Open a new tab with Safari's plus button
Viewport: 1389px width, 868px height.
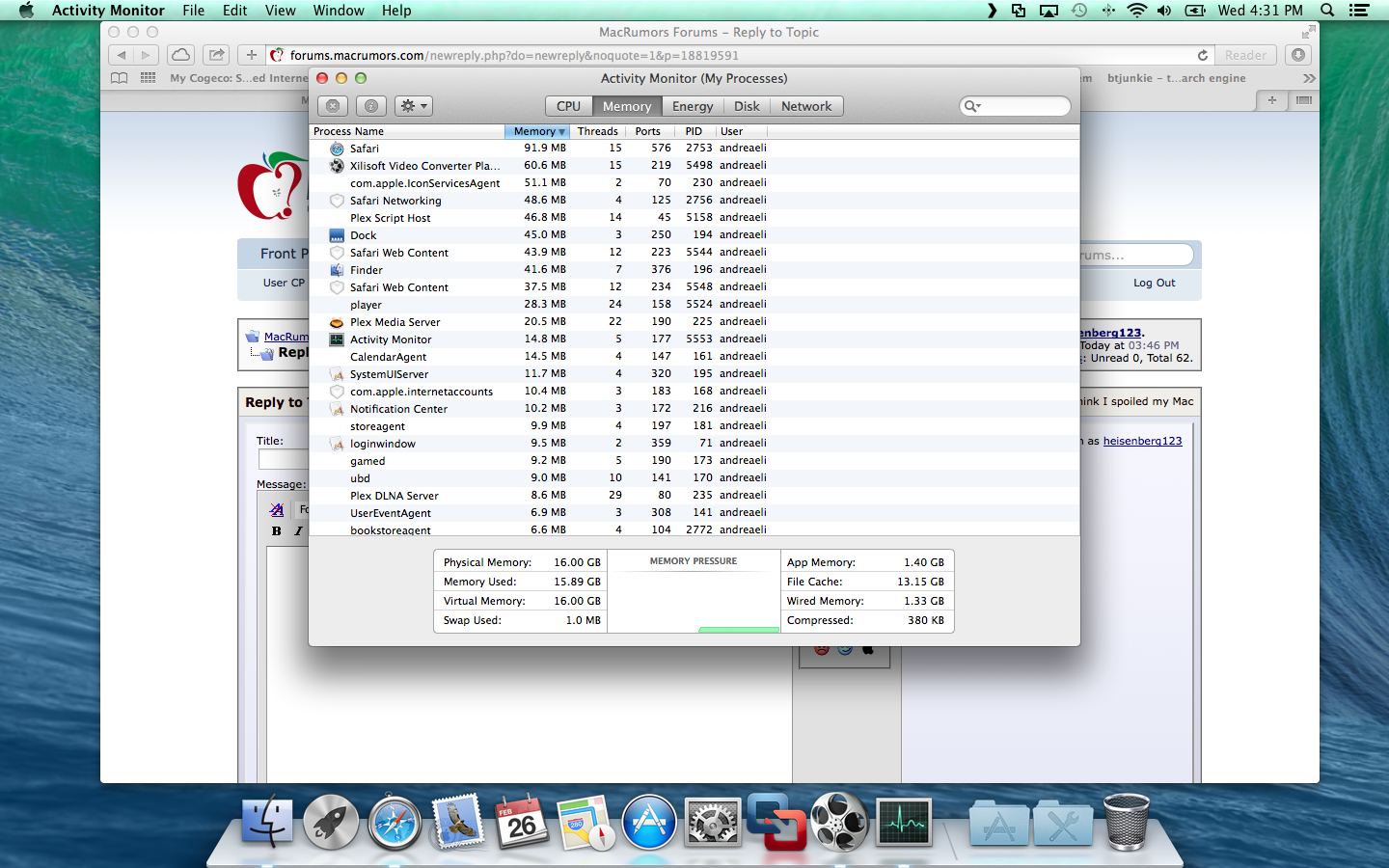pos(1271,100)
